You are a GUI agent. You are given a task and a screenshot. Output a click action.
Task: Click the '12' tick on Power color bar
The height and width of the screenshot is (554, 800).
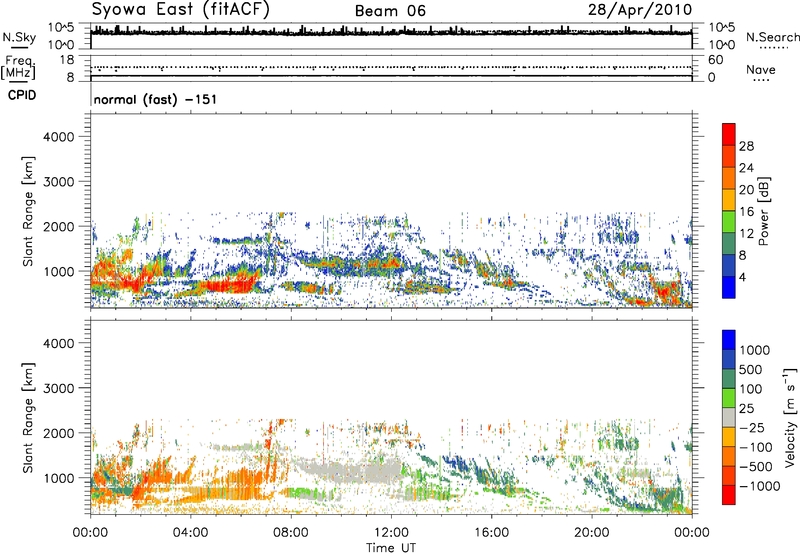pos(746,234)
